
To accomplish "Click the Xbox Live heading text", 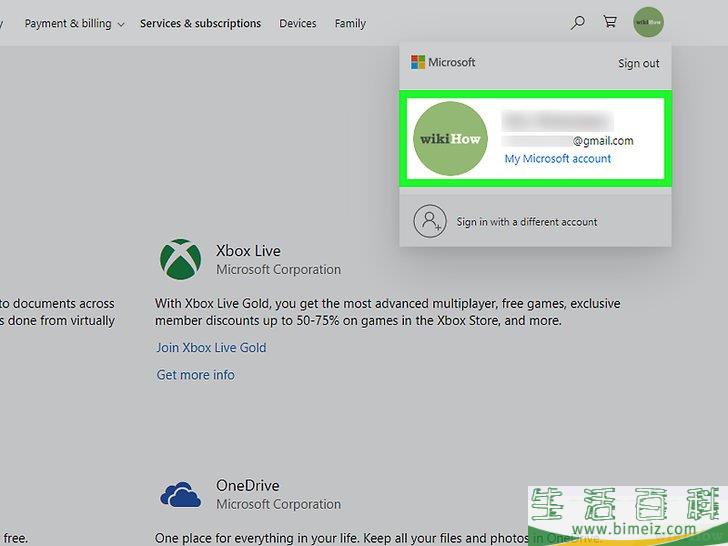I will click(x=248, y=251).
